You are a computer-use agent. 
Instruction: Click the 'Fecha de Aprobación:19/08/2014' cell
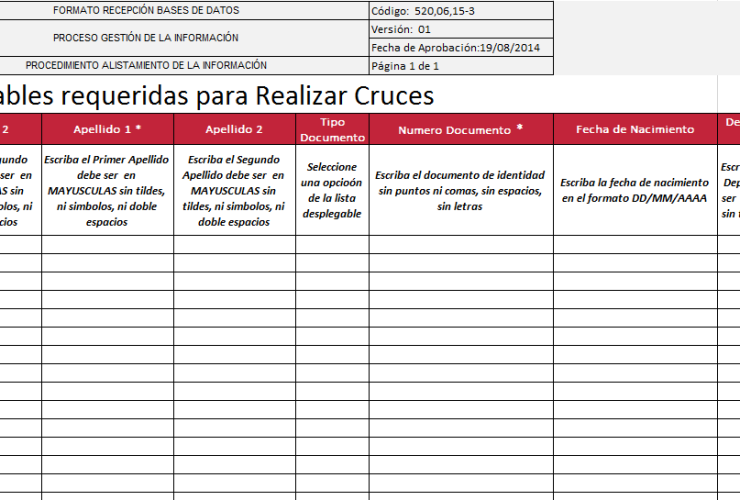pos(461,48)
